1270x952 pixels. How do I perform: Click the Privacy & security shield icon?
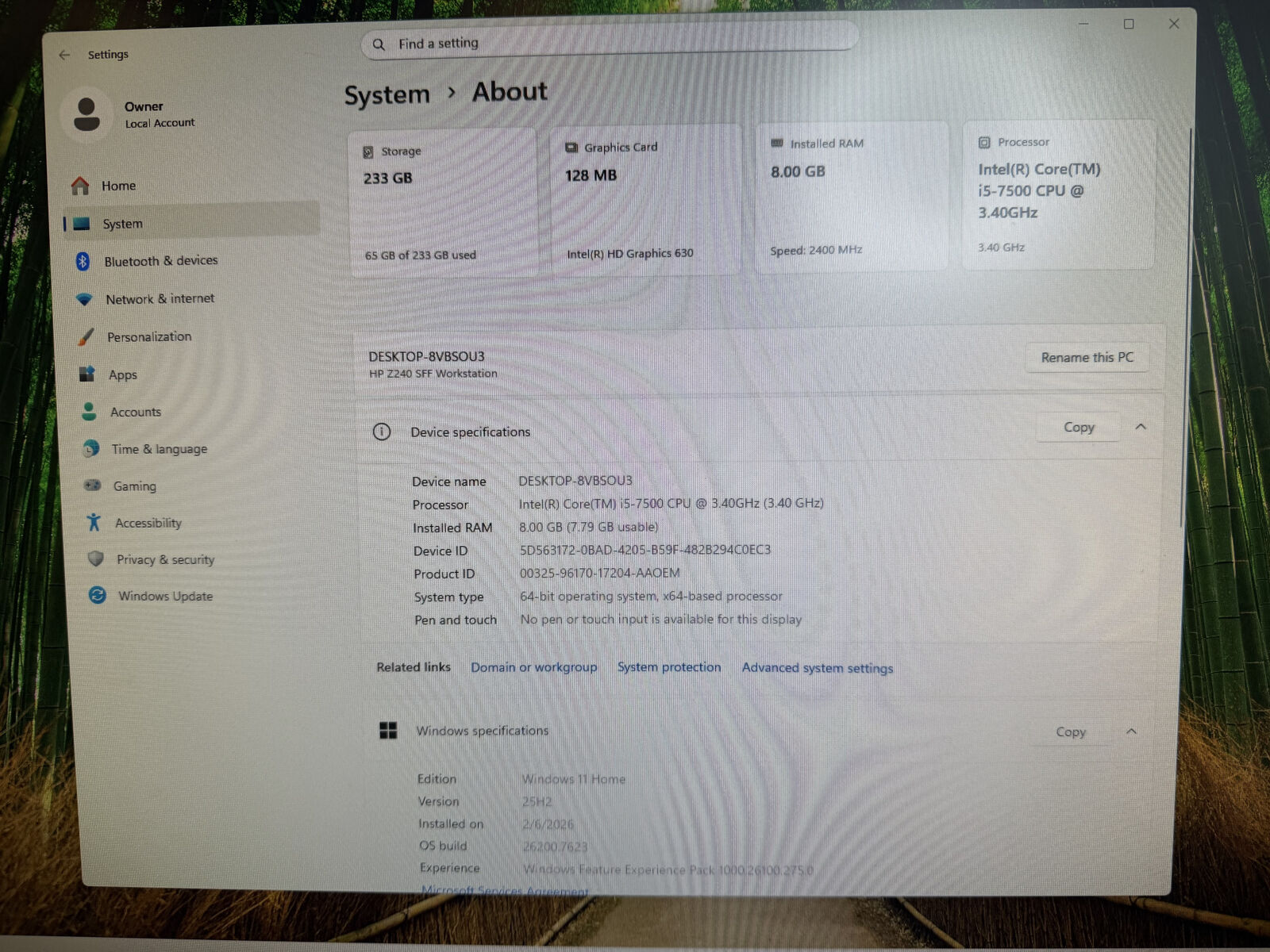(x=96, y=559)
